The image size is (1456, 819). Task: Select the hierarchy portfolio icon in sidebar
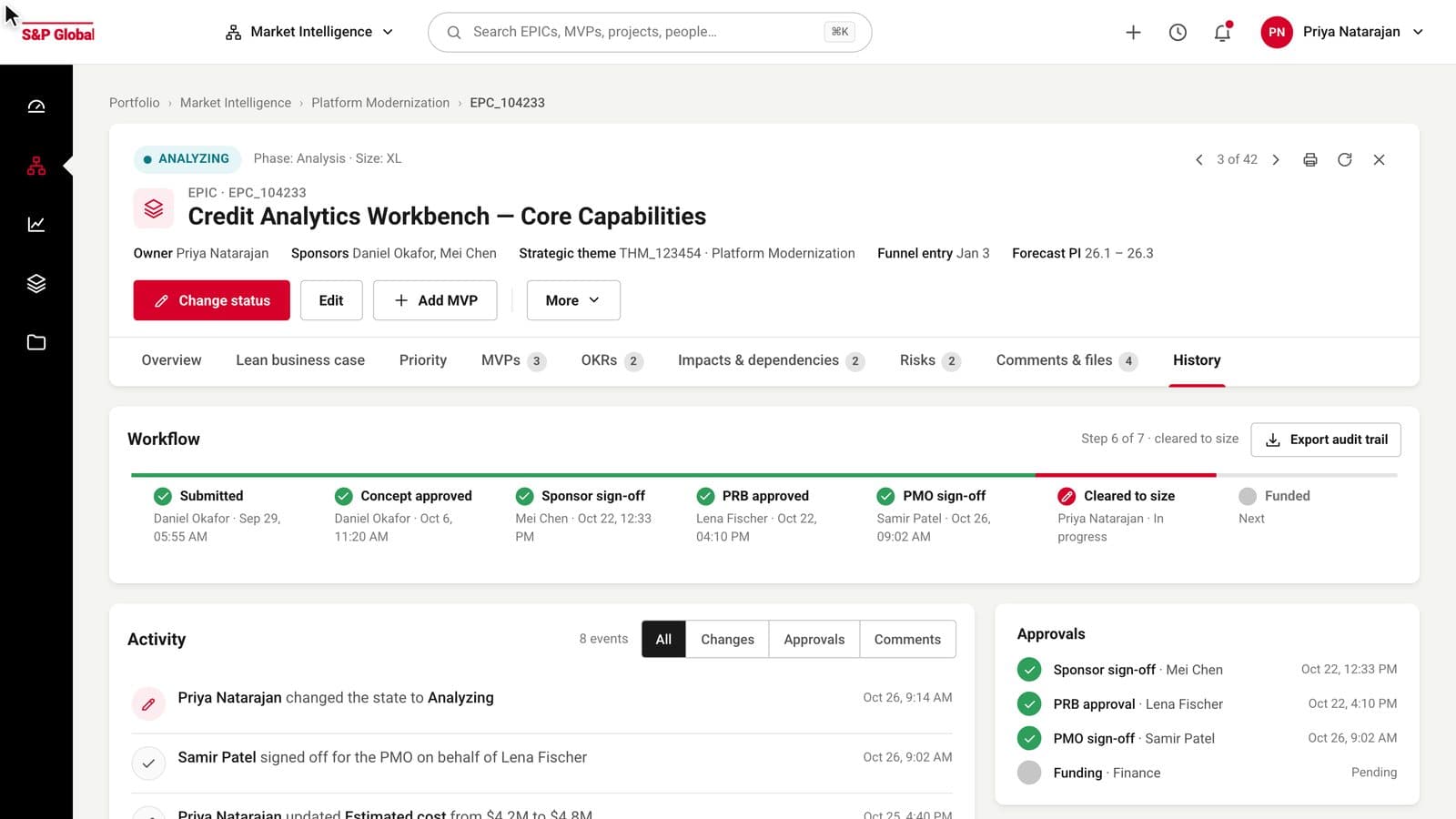click(x=36, y=166)
